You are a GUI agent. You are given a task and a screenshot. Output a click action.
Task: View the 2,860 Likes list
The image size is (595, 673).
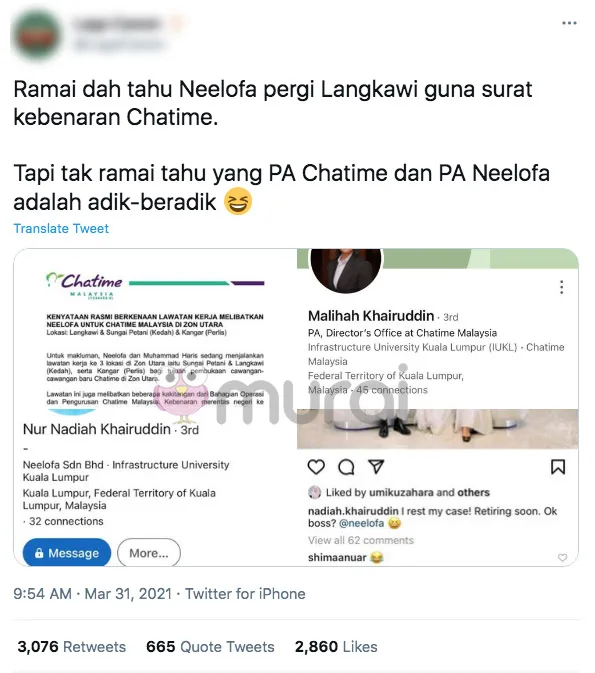coord(336,647)
